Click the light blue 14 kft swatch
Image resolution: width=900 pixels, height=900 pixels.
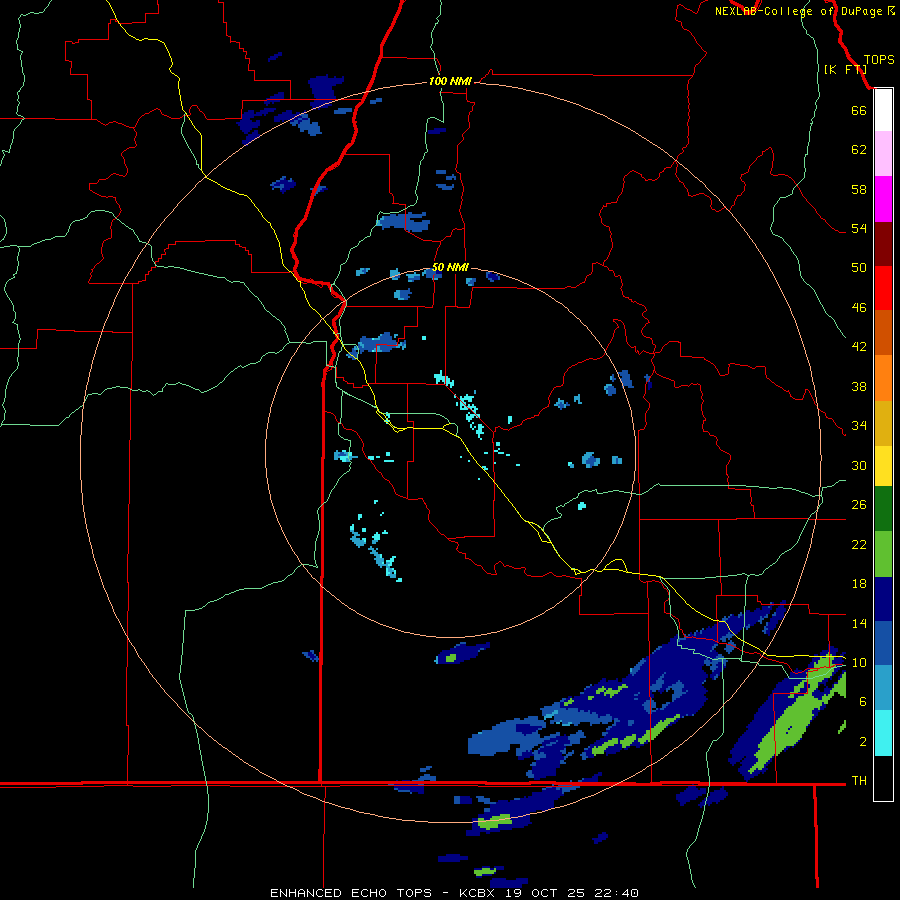[883, 688]
